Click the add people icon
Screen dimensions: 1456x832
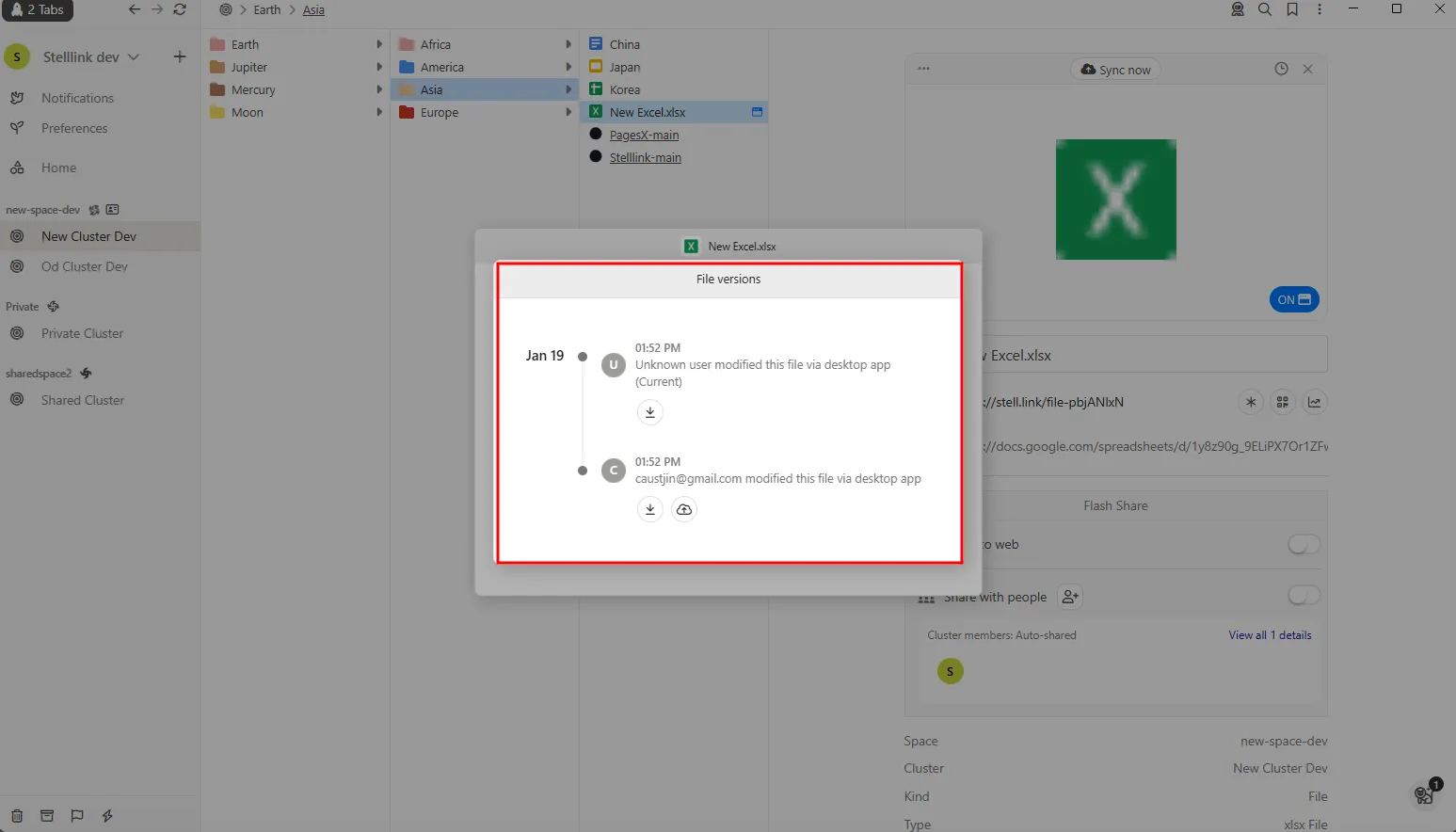1069,597
